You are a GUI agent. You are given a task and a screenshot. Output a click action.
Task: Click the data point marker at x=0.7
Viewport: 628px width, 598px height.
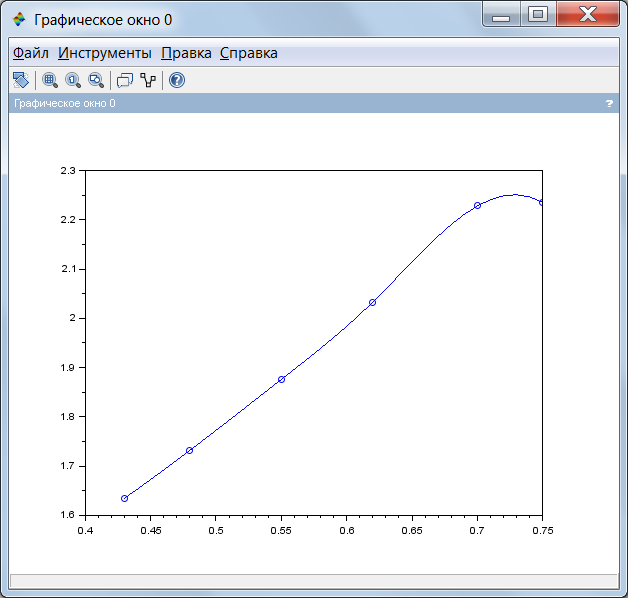477,205
